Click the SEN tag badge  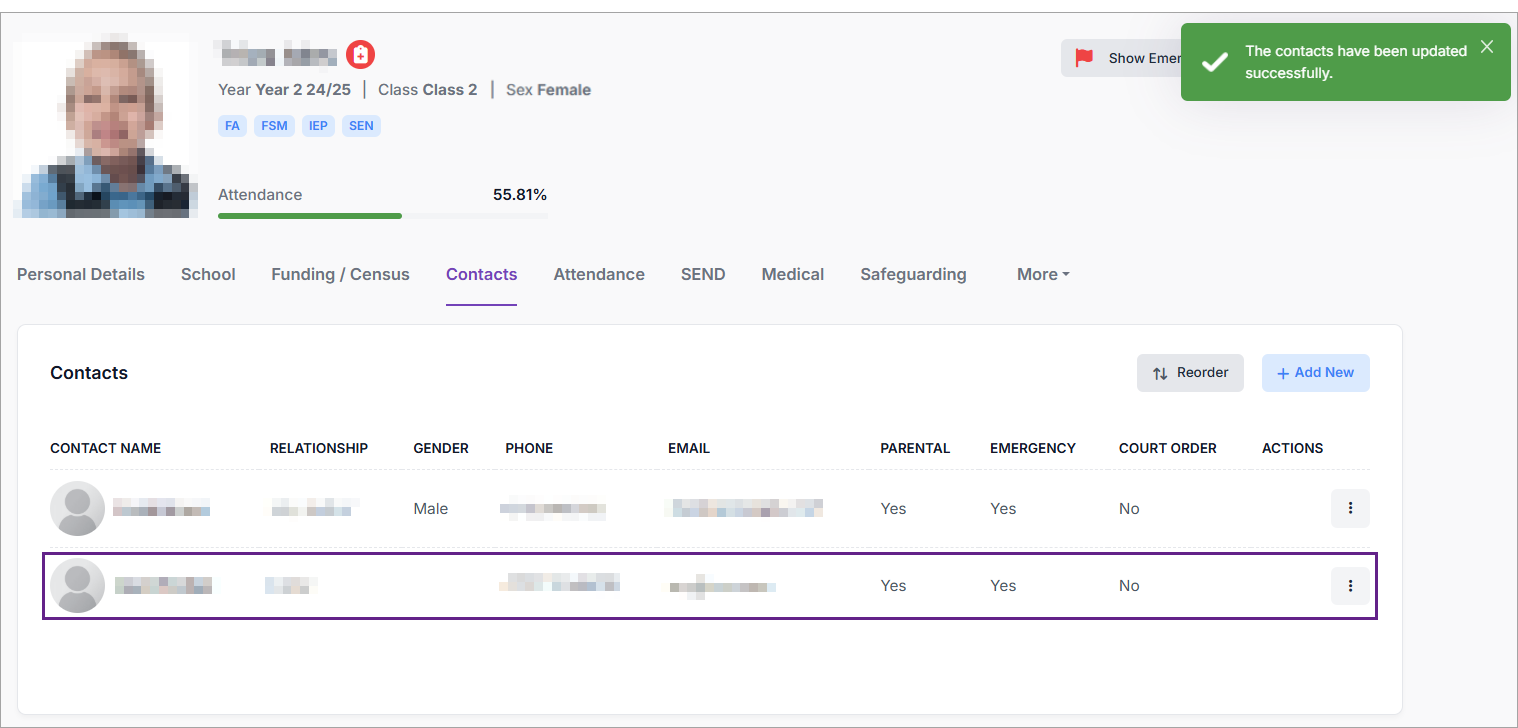pyautogui.click(x=361, y=126)
